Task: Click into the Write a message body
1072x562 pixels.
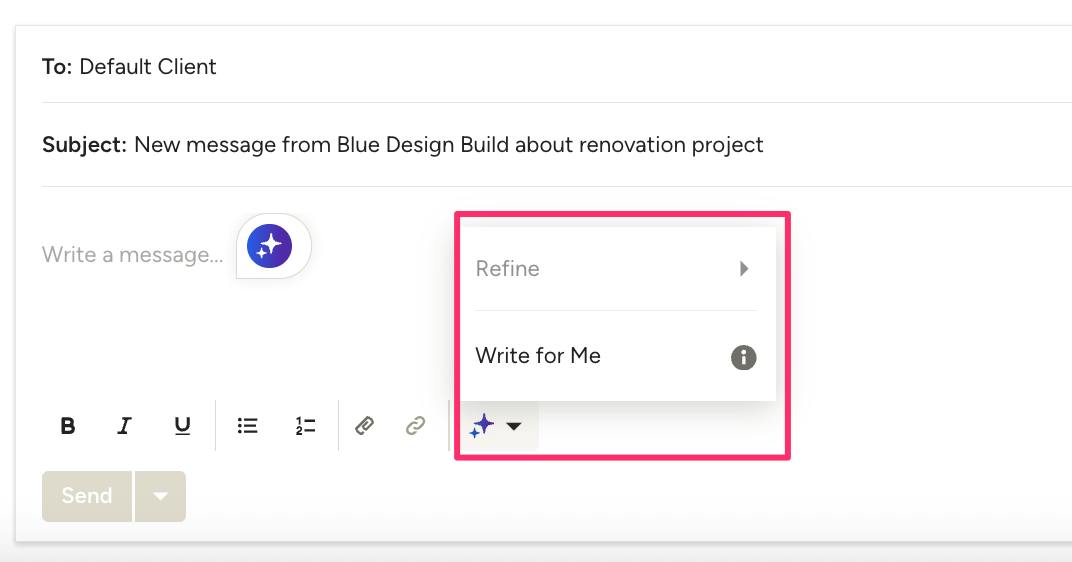Action: pyautogui.click(x=133, y=254)
